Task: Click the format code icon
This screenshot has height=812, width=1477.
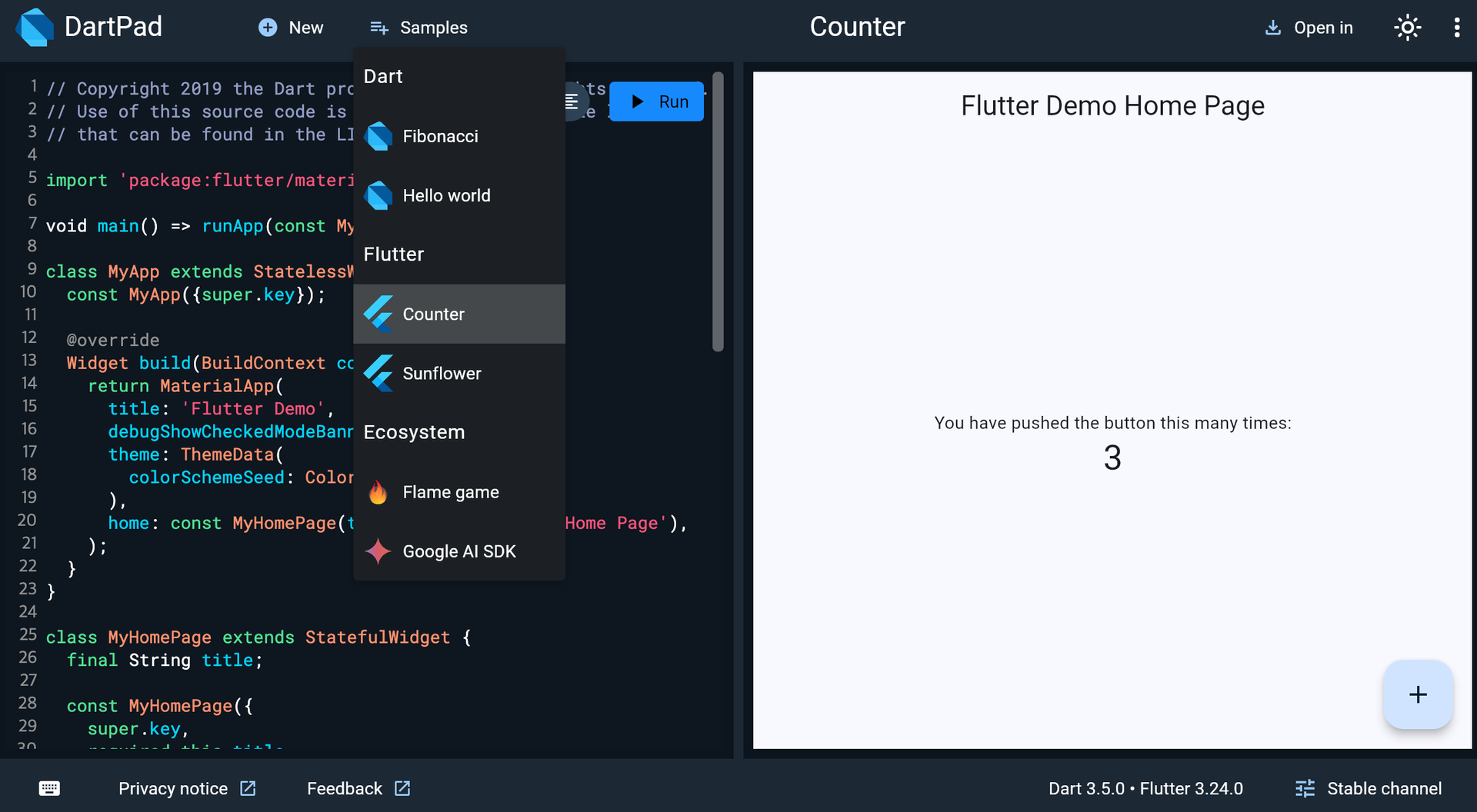Action: pyautogui.click(x=572, y=101)
